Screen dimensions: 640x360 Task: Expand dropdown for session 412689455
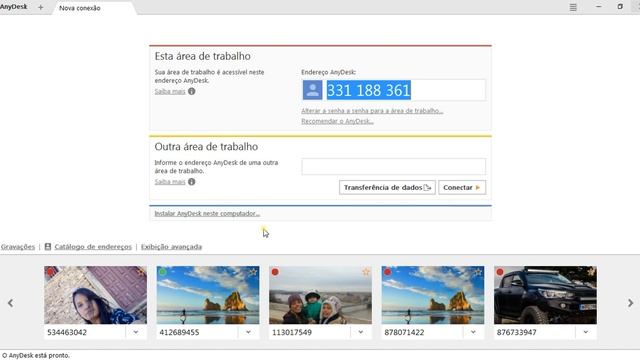[x=248, y=332]
